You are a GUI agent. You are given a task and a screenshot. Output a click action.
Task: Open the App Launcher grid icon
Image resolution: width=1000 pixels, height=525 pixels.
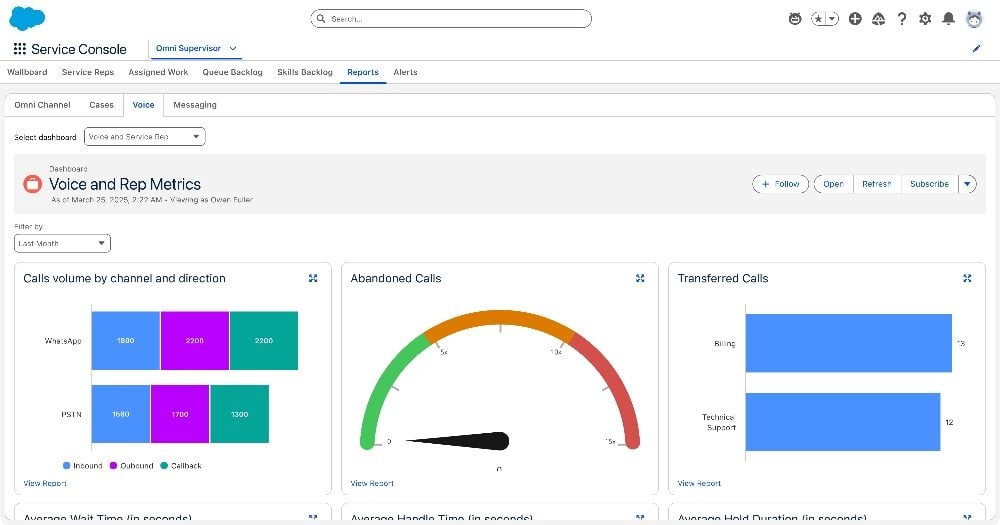coord(20,49)
